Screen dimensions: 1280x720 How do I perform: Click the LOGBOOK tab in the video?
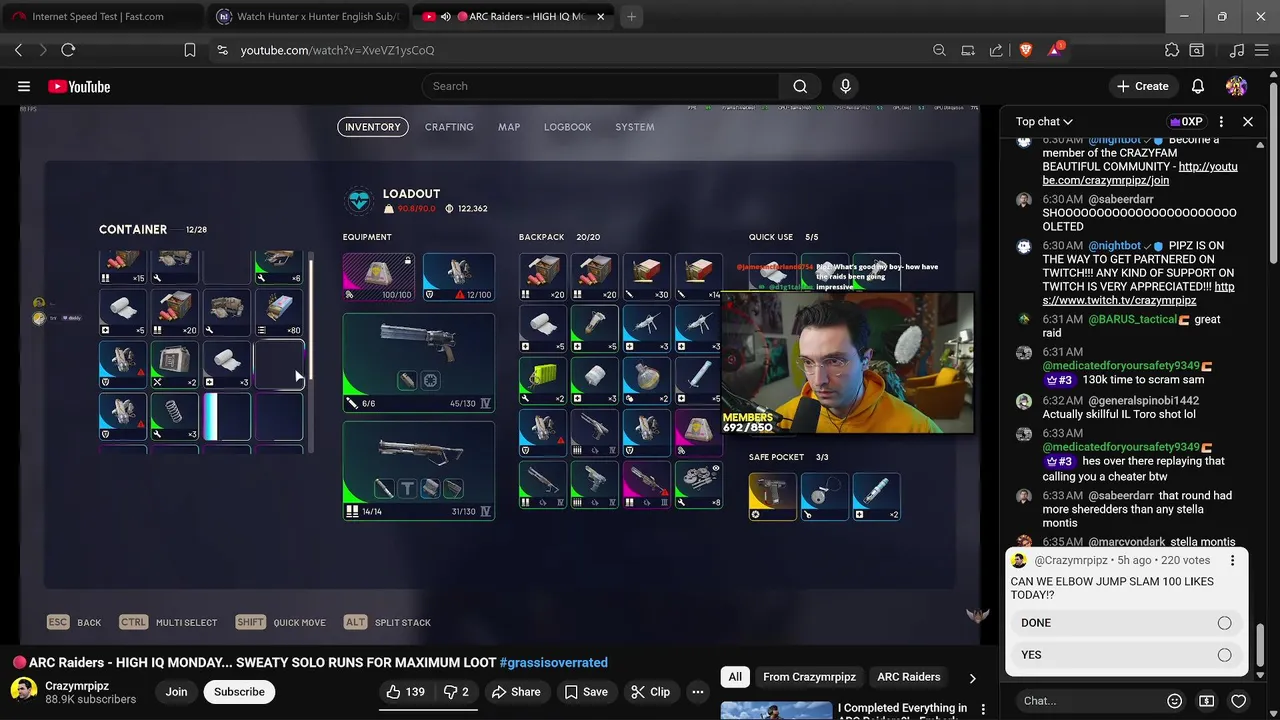[x=567, y=127]
